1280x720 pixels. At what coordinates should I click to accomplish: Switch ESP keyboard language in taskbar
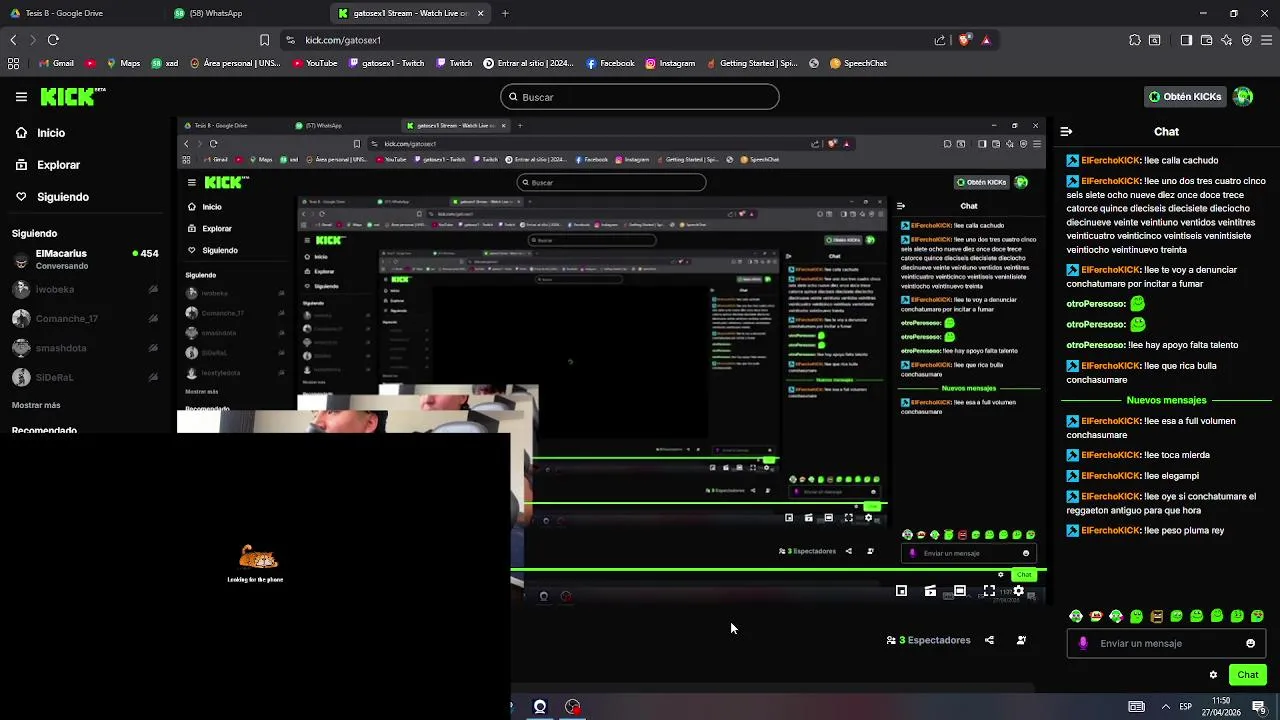pos(1186,706)
